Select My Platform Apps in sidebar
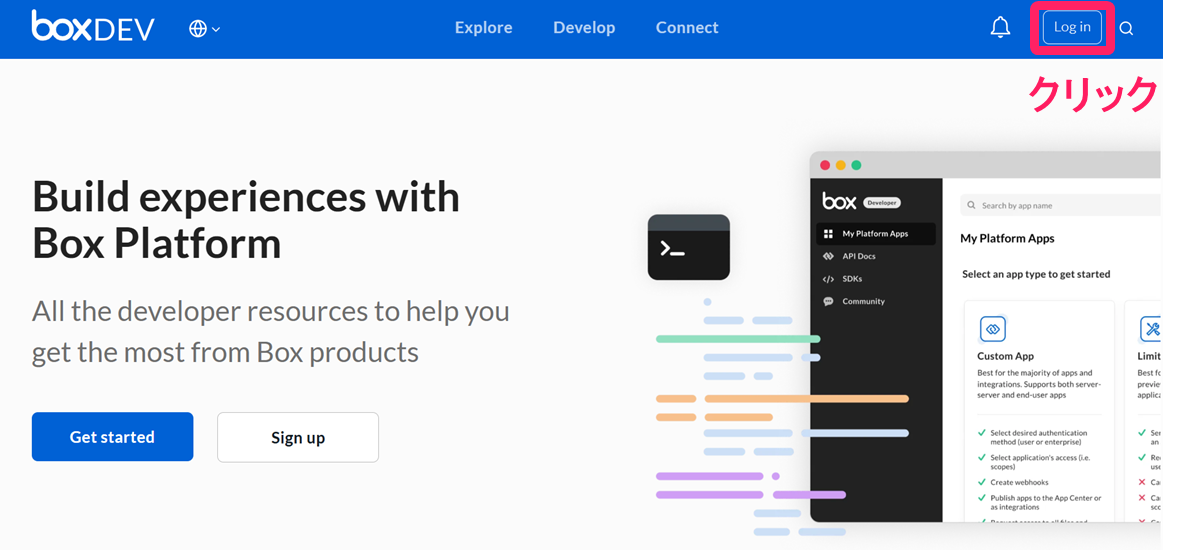1184x550 pixels. [875, 234]
